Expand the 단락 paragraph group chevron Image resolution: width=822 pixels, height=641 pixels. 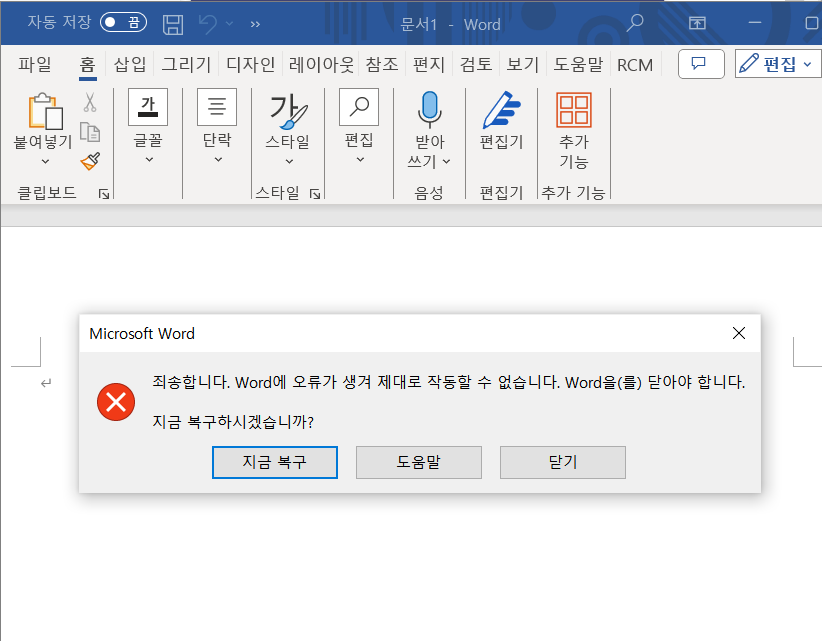coord(218,159)
